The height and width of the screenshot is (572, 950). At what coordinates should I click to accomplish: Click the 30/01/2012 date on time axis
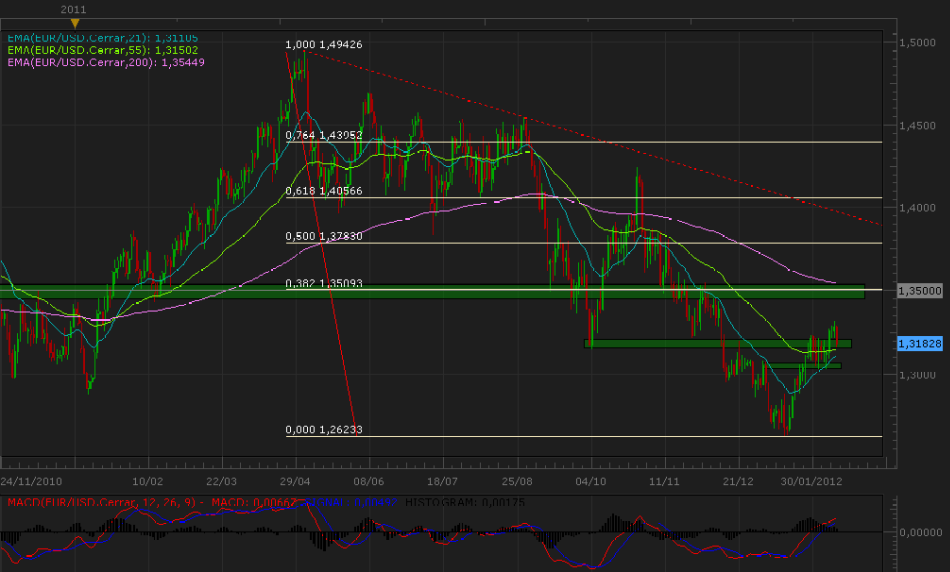point(811,480)
